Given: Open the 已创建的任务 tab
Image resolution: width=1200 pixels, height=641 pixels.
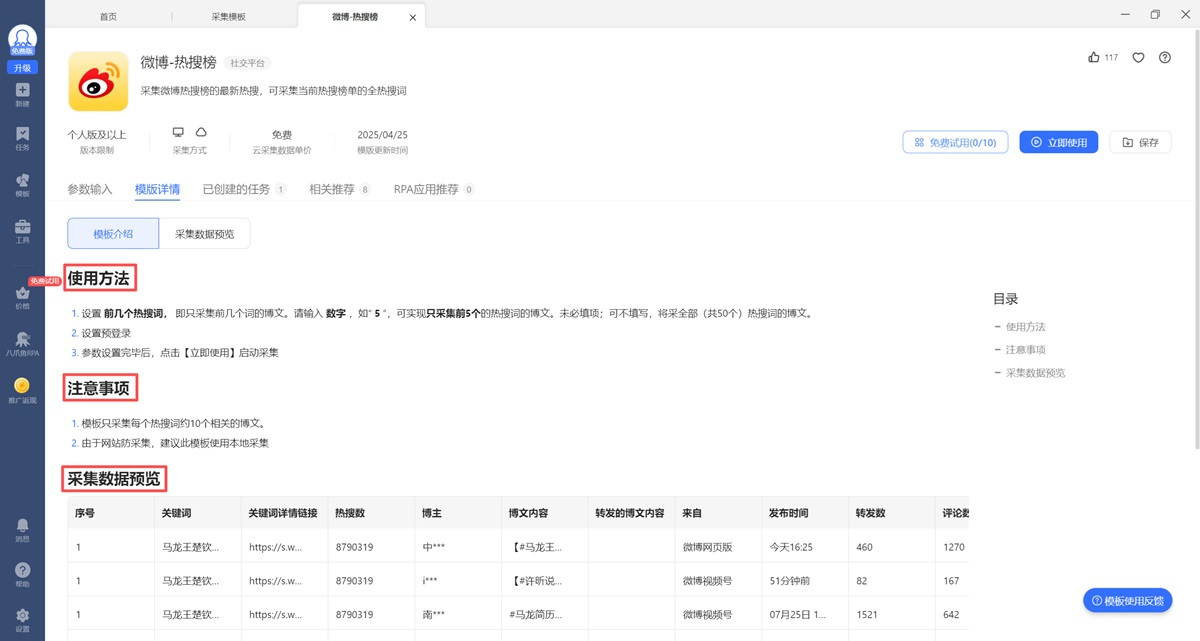Looking at the screenshot, I should (236, 189).
